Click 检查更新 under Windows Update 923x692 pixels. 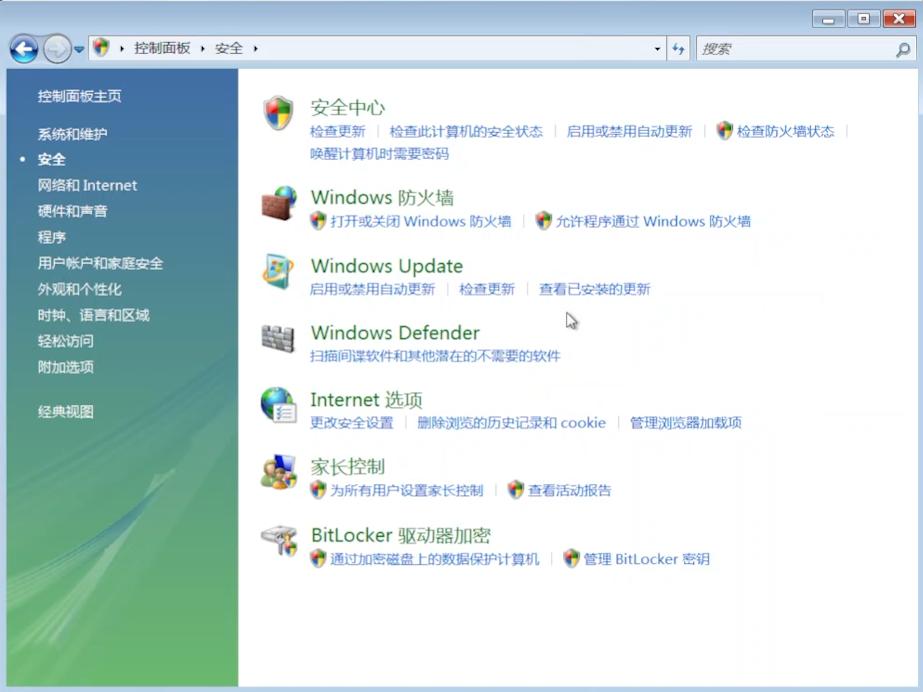(x=487, y=289)
